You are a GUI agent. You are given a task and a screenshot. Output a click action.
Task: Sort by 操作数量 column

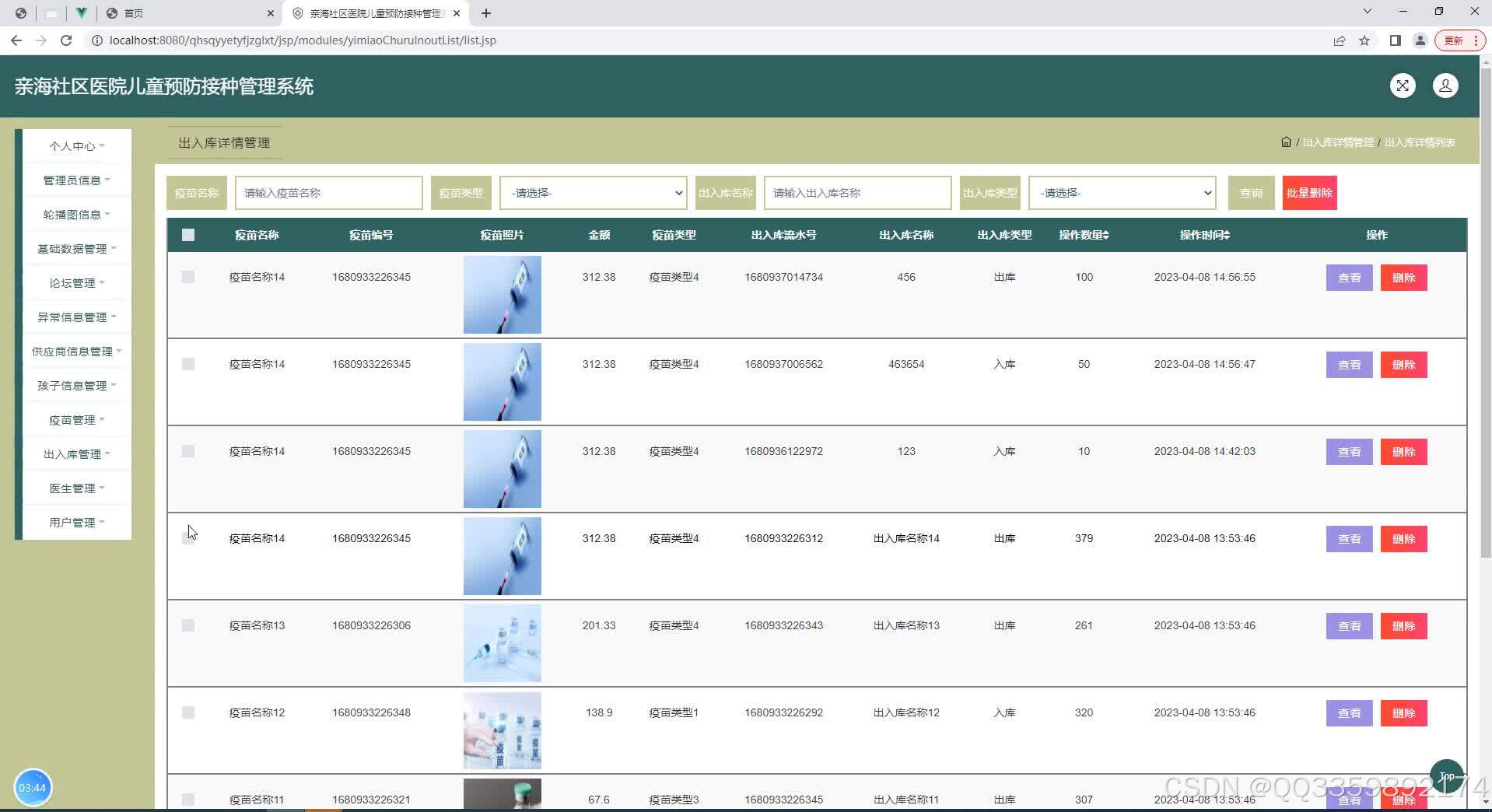point(1084,235)
